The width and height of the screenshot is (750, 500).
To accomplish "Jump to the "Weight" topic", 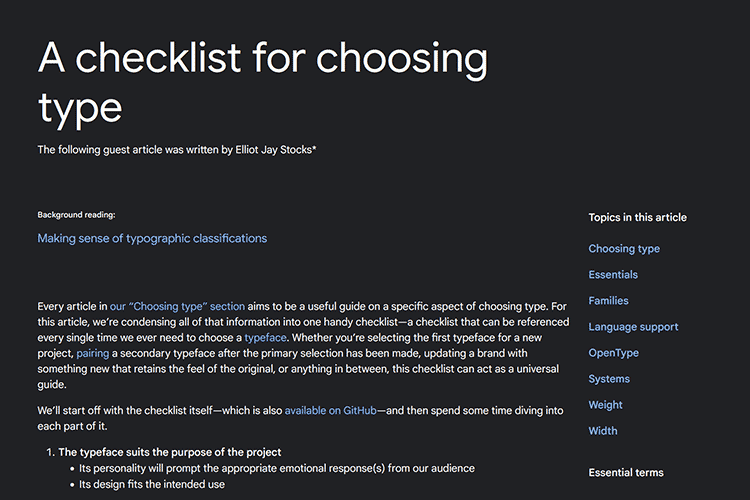I will [606, 405].
